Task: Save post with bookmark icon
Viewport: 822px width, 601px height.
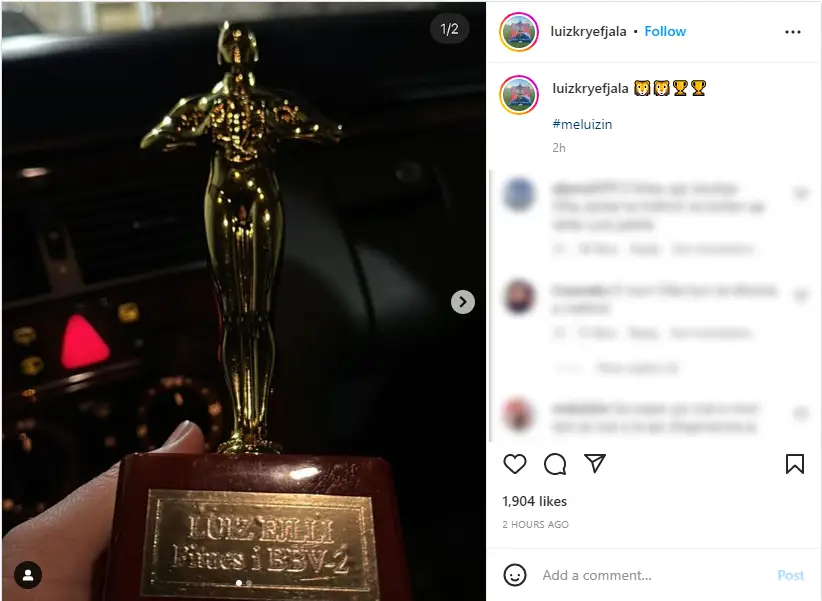Action: click(795, 464)
